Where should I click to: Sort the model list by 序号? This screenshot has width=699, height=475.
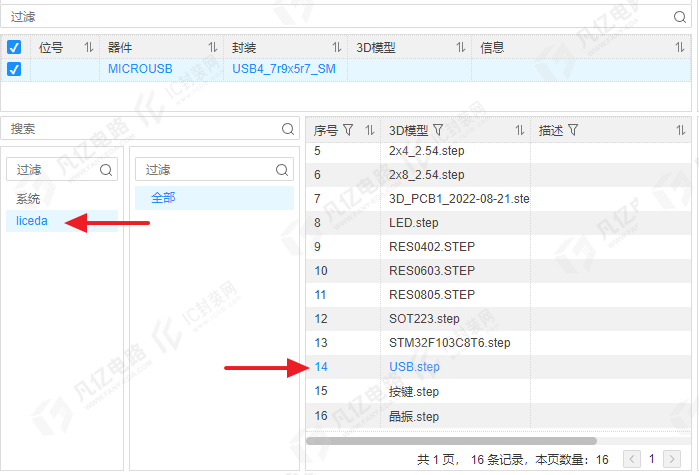pyautogui.click(x=370, y=130)
